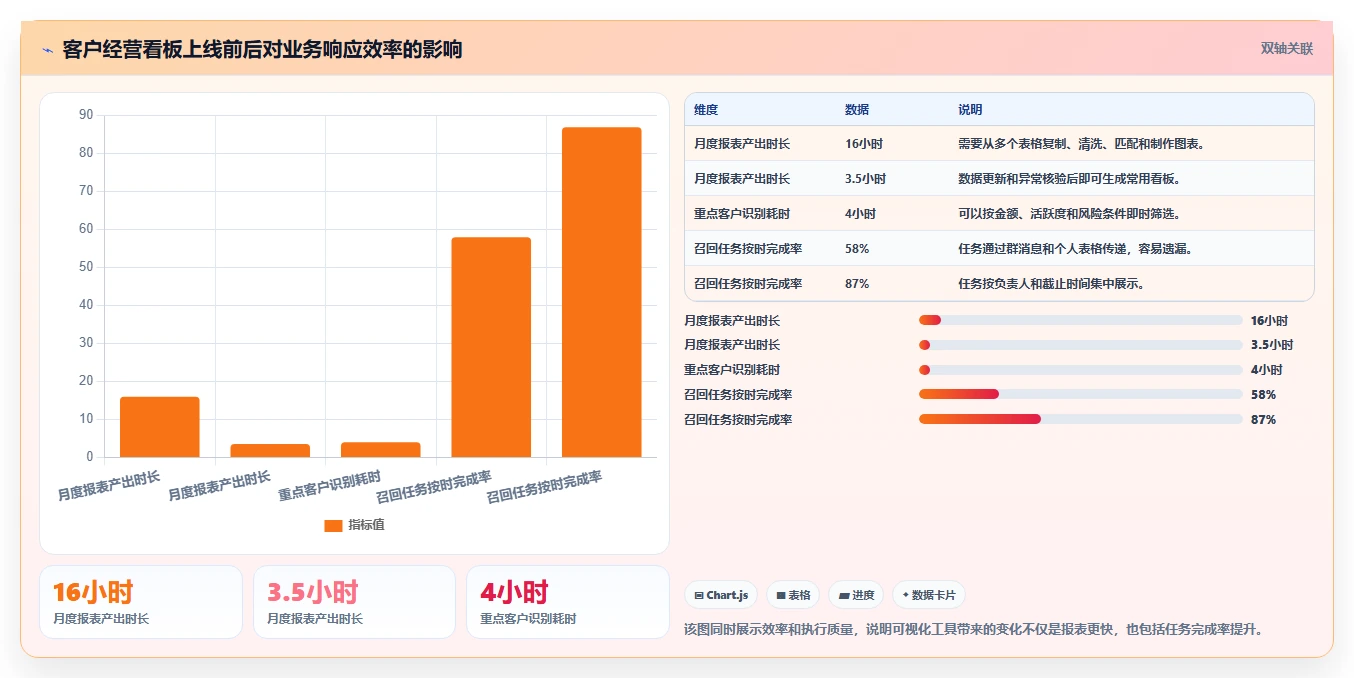Click the progress bar labeled 16小时
The width and height of the screenshot is (1354, 678).
tap(1081, 320)
